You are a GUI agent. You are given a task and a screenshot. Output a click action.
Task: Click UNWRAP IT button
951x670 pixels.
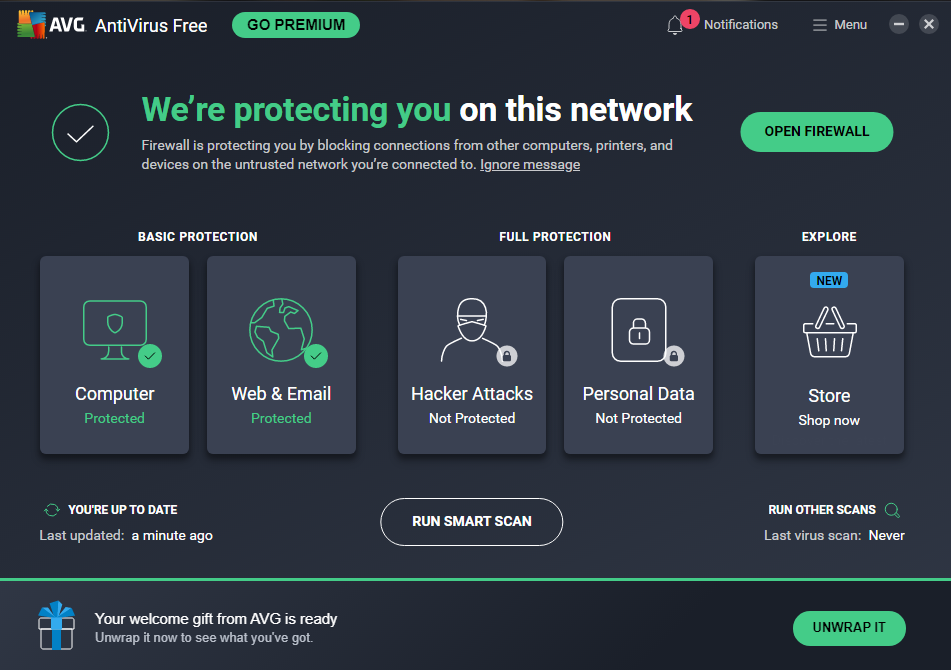coord(849,628)
